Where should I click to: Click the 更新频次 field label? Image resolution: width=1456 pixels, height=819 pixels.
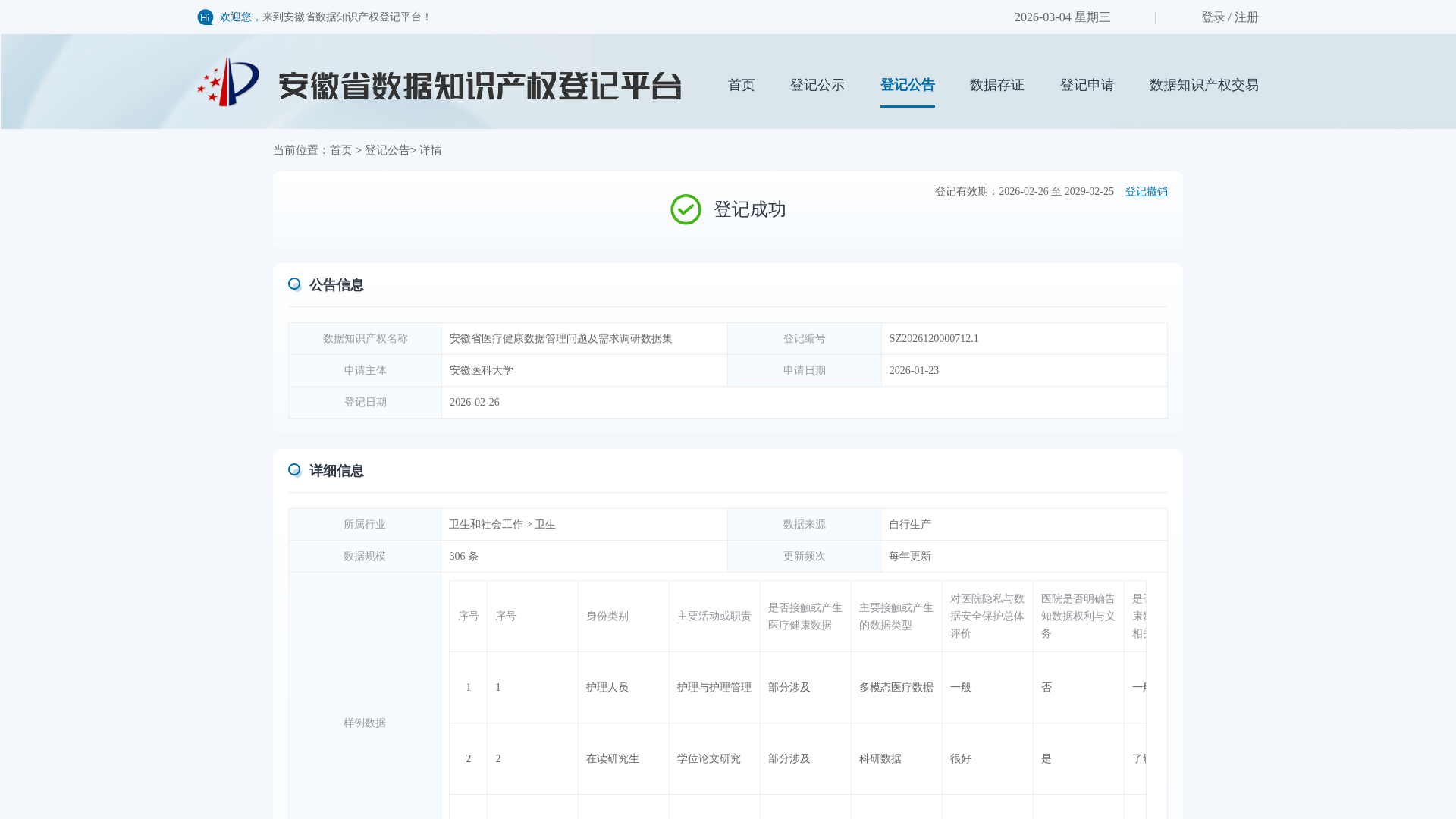[804, 557]
